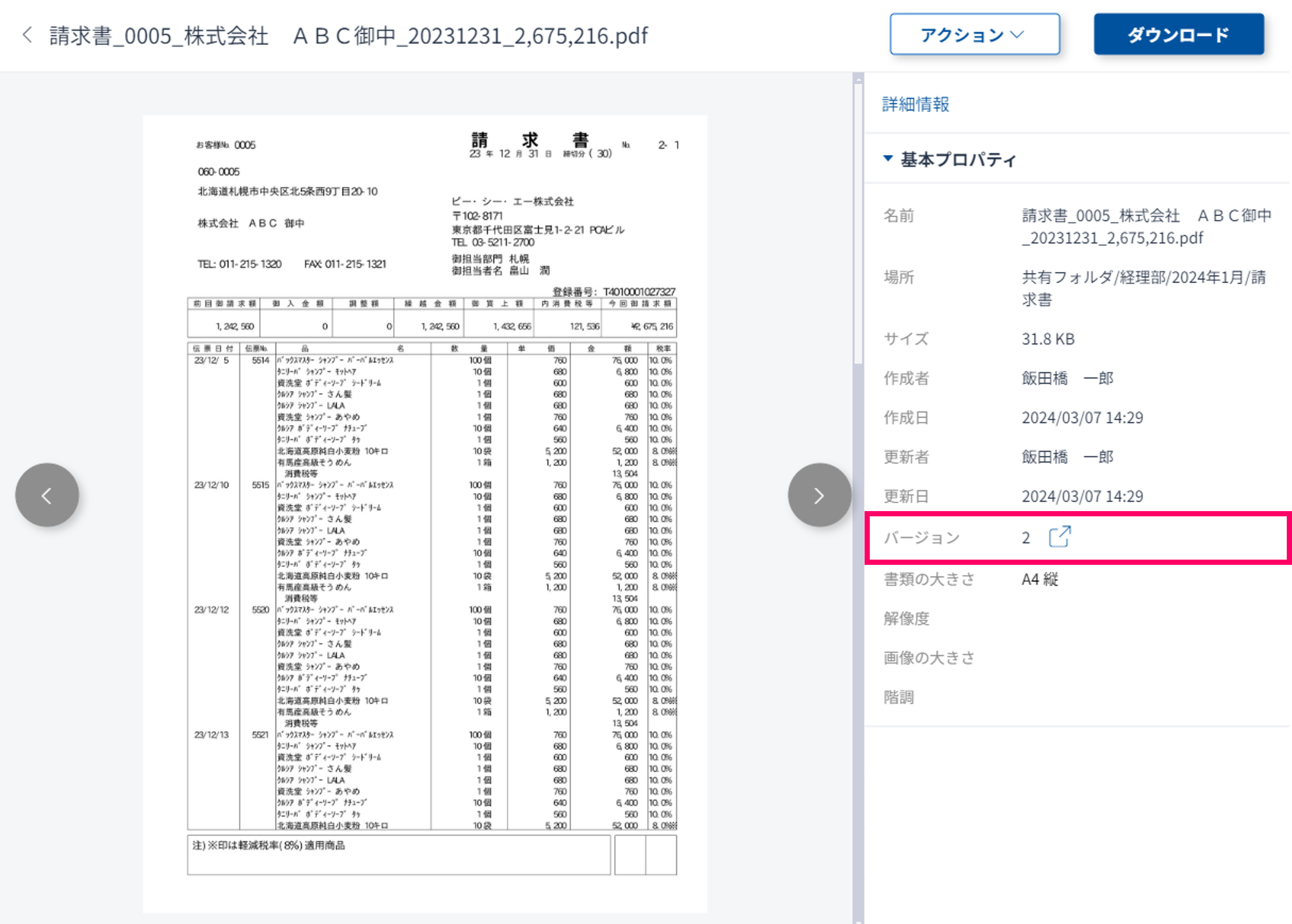Open version history via external link icon
1292x924 pixels.
(1059, 536)
